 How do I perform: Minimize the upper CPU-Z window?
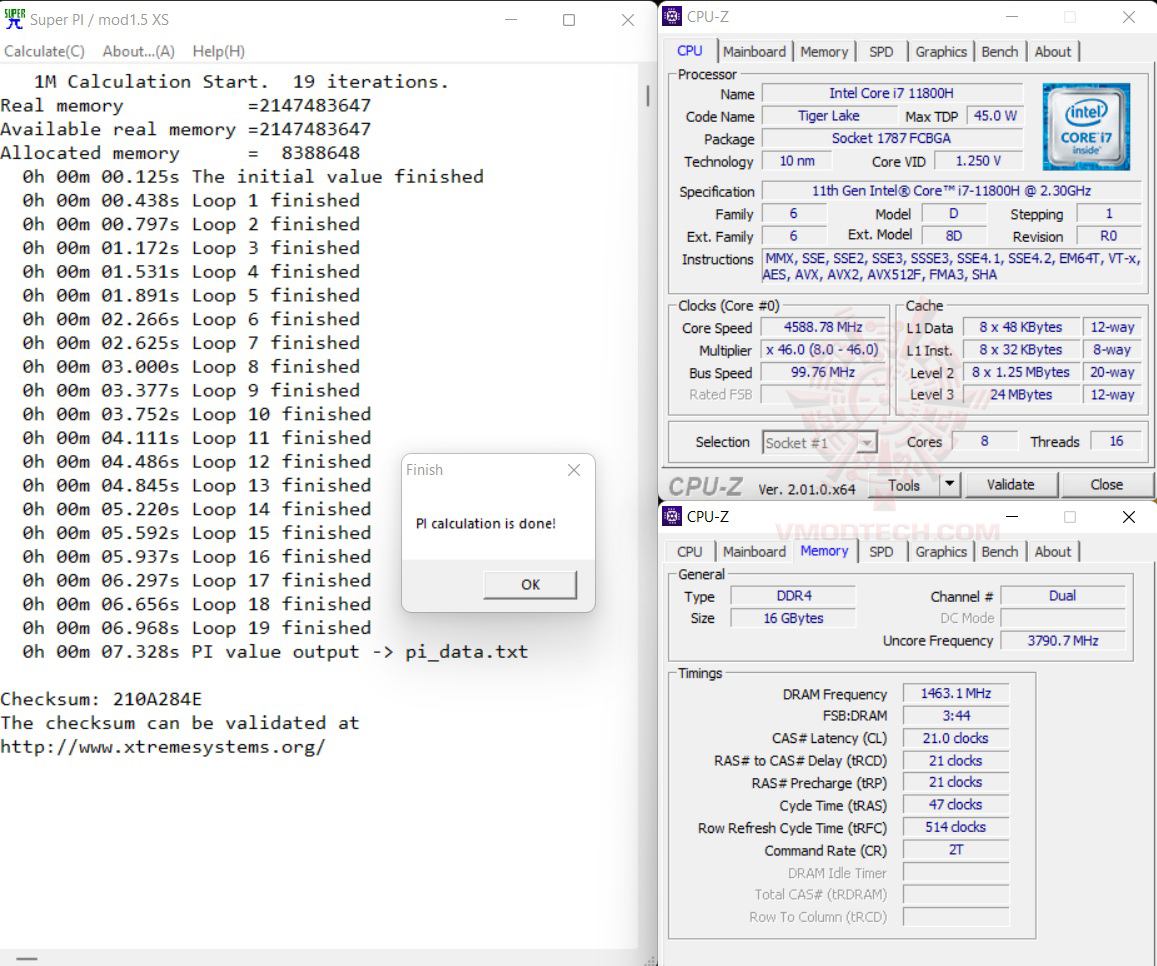click(1012, 16)
